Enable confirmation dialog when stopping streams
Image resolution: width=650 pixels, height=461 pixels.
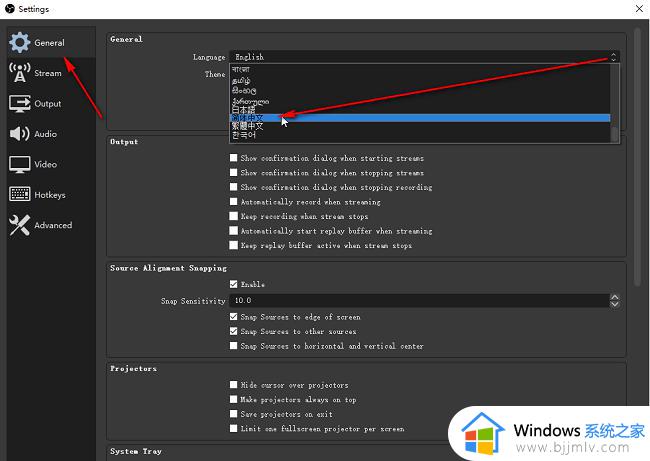(x=233, y=172)
